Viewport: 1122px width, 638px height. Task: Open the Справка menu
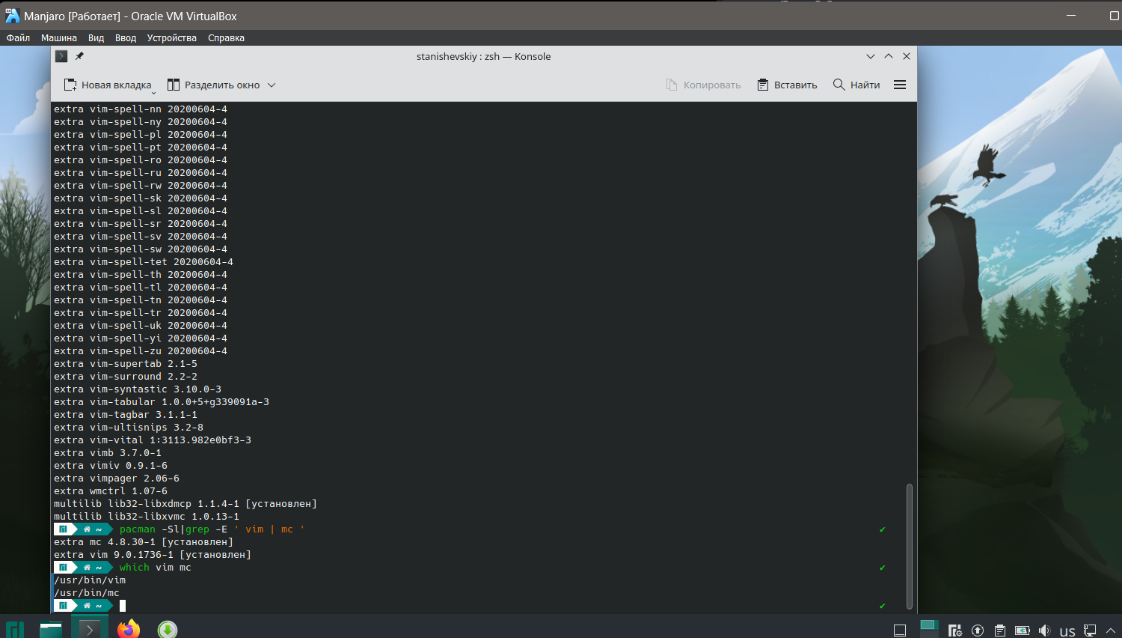point(226,38)
